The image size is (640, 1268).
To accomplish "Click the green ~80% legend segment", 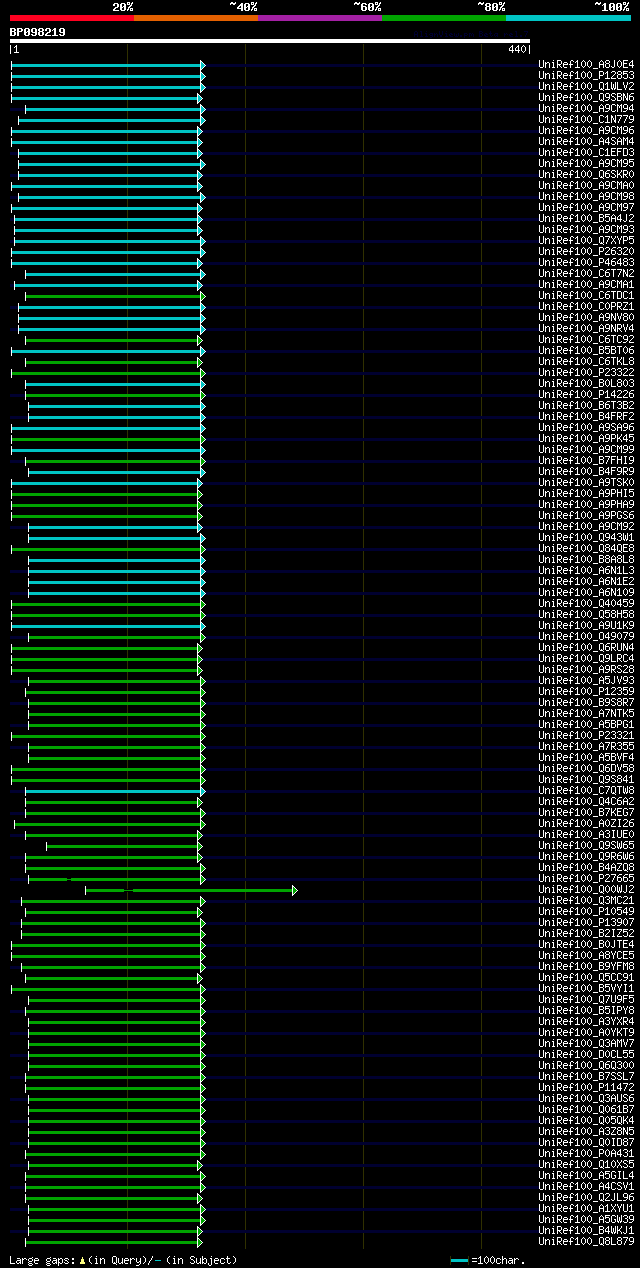I will [443, 17].
